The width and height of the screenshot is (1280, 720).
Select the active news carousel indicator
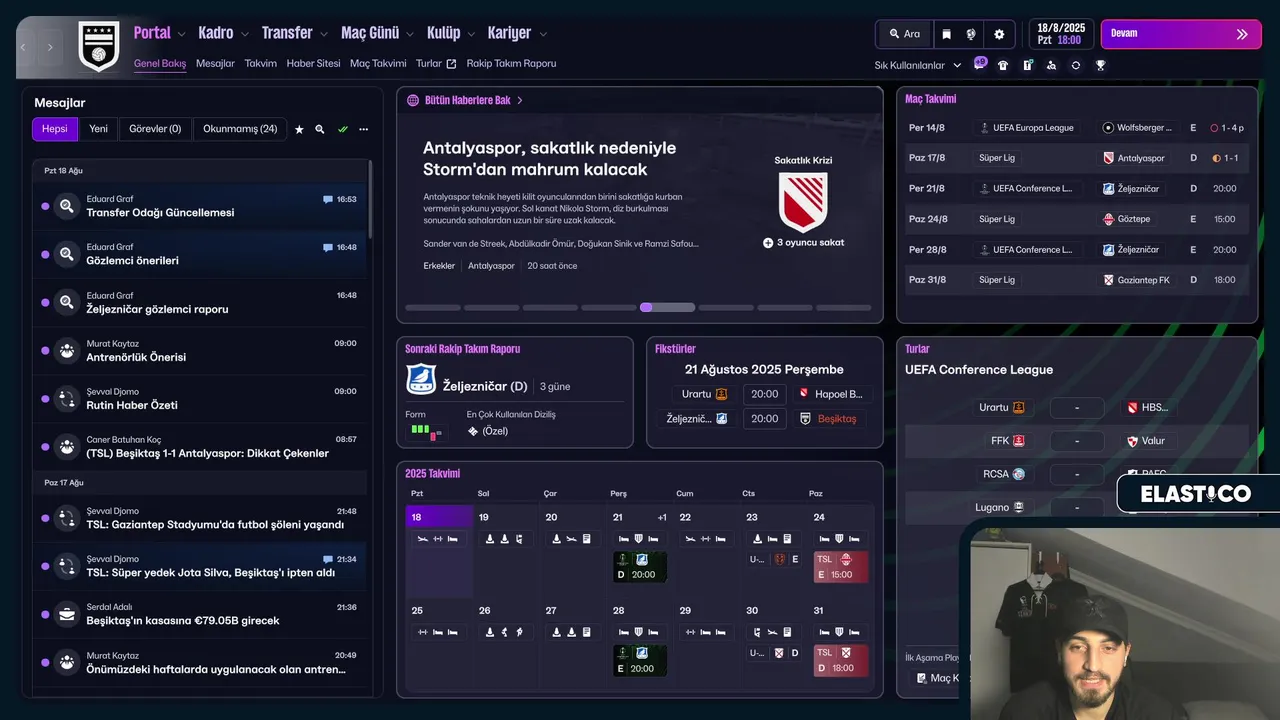pos(667,308)
